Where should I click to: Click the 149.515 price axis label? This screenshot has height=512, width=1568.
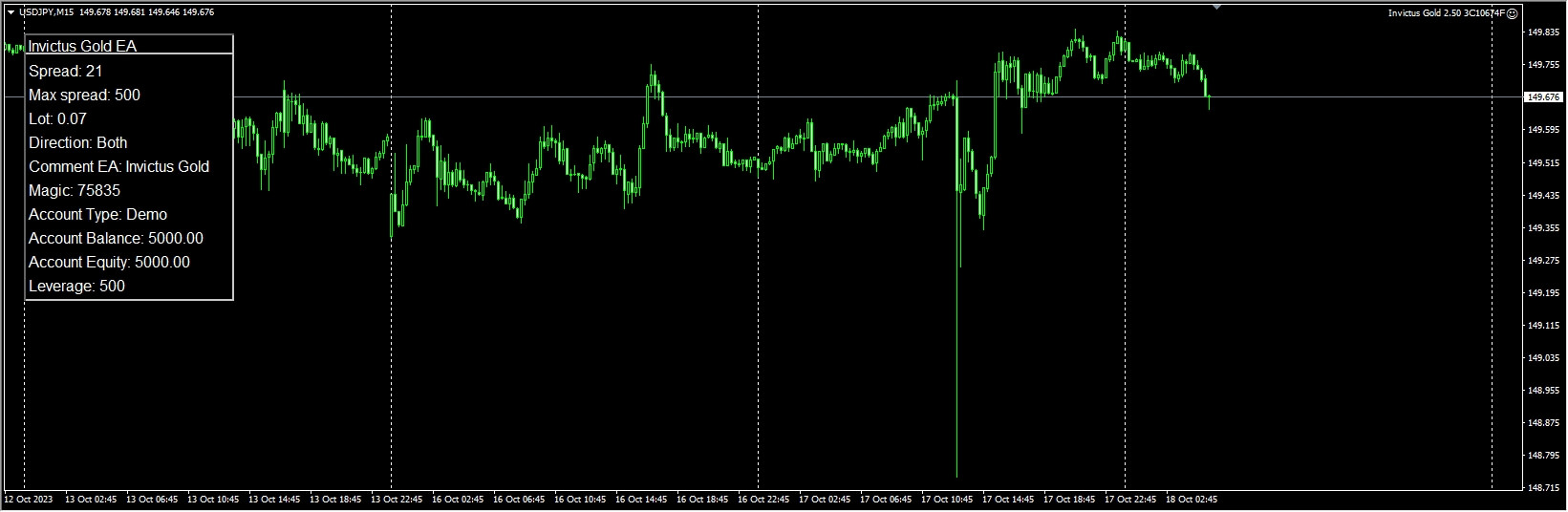click(1544, 162)
